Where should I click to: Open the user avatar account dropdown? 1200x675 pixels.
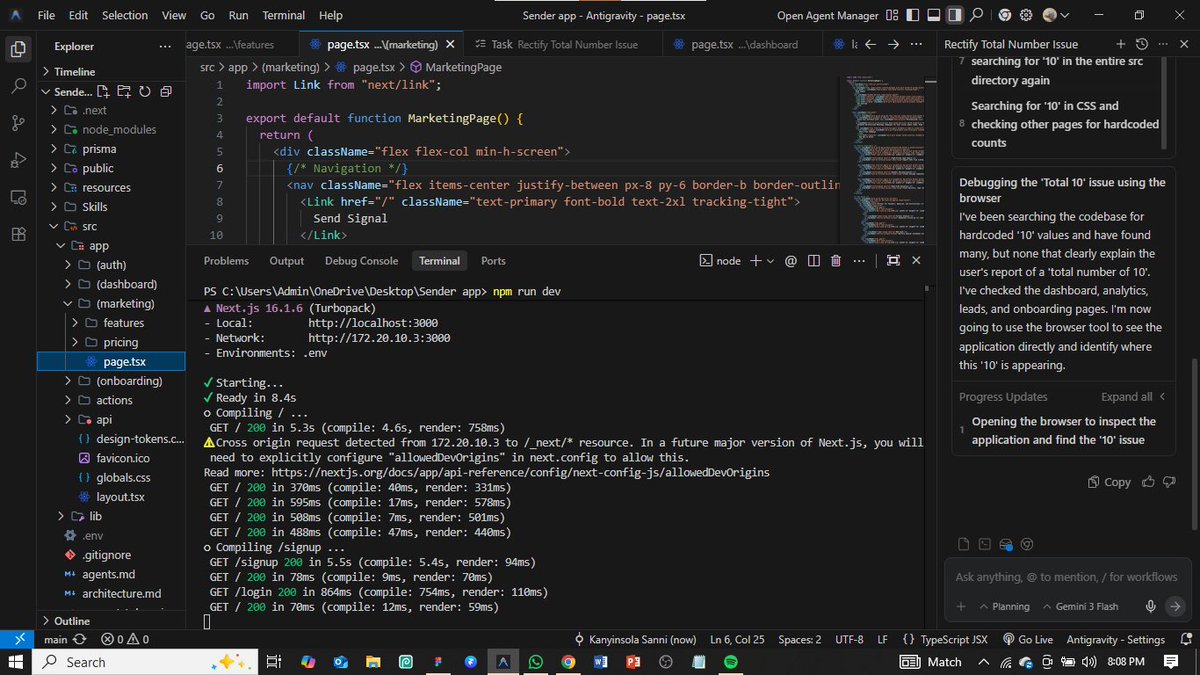tap(1055, 15)
